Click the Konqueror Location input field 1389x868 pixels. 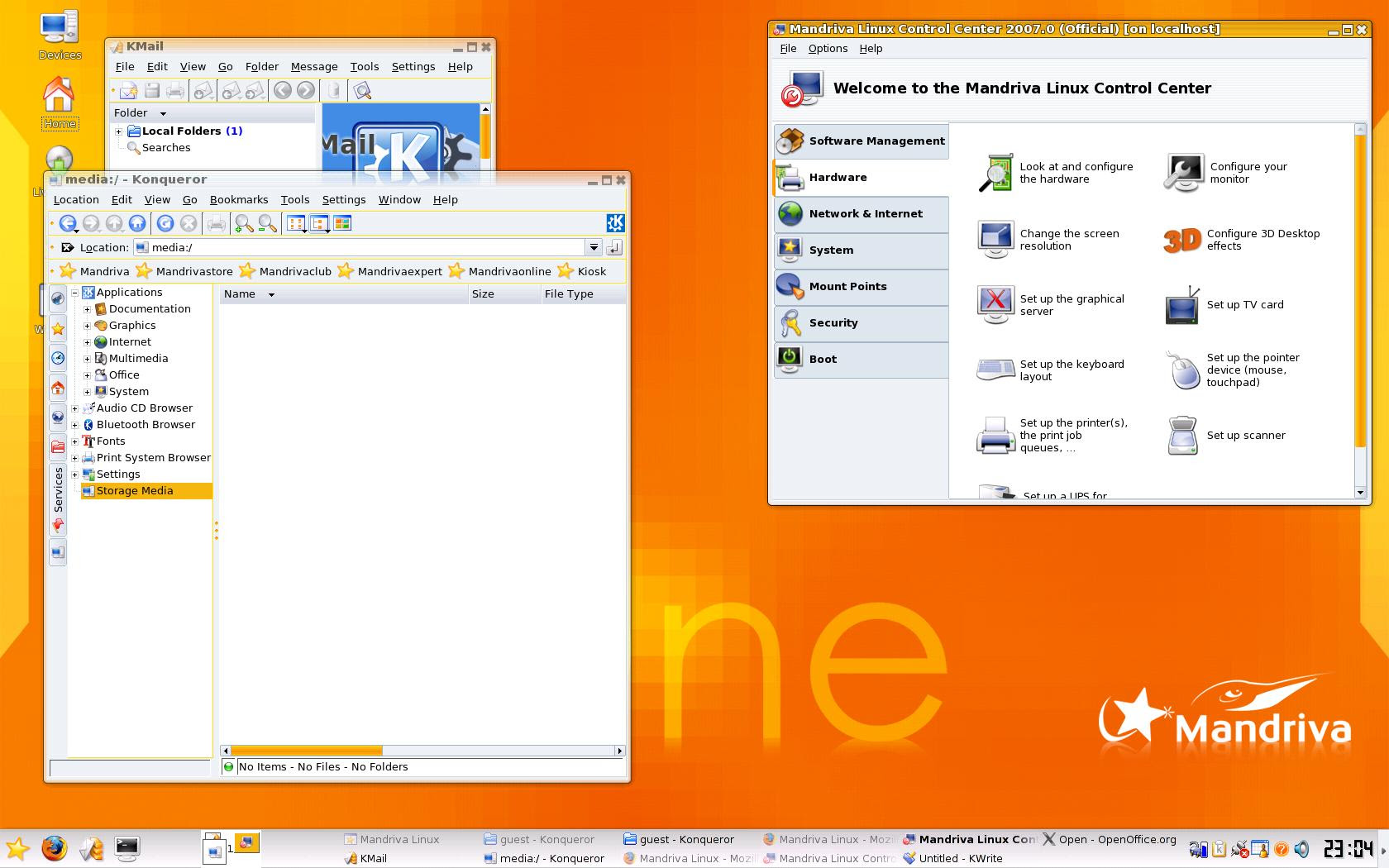[360, 247]
